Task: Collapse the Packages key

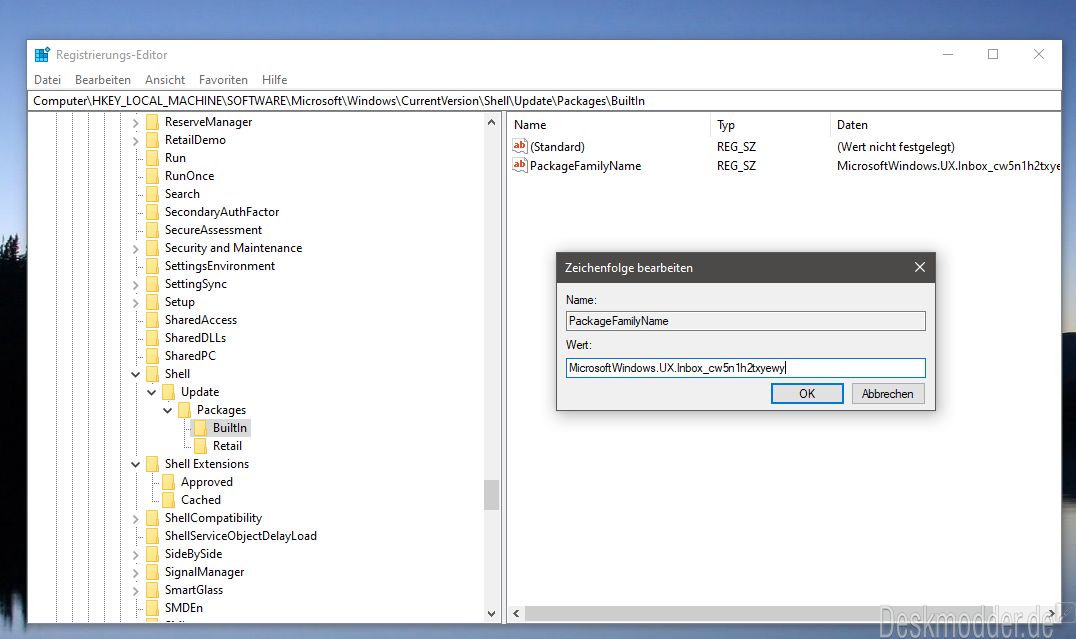Action: coord(167,410)
